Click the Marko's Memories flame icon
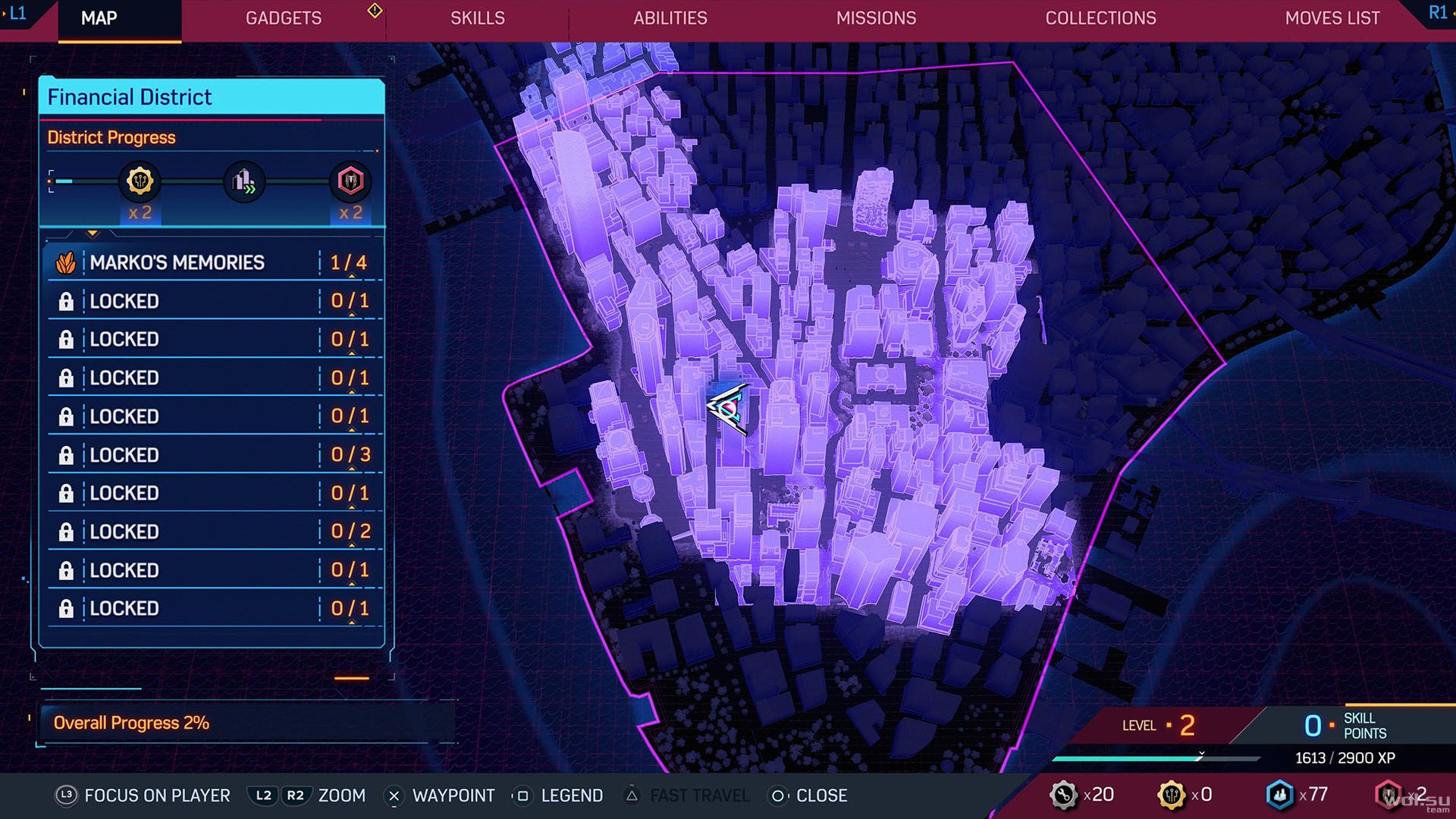The image size is (1456, 819). [66, 262]
